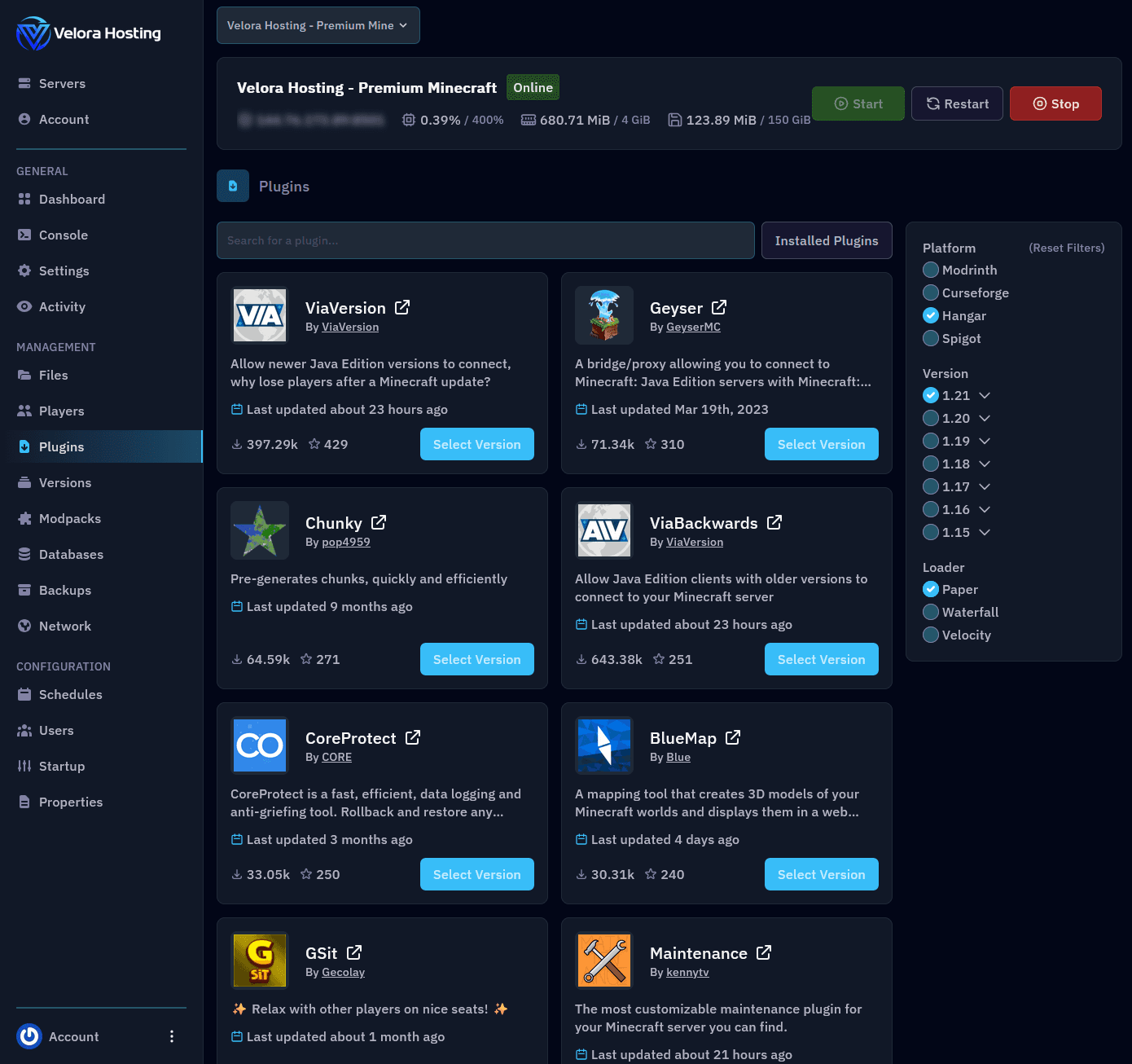1132x1064 pixels.
Task: Enable the Spigot platform filter
Action: click(931, 338)
